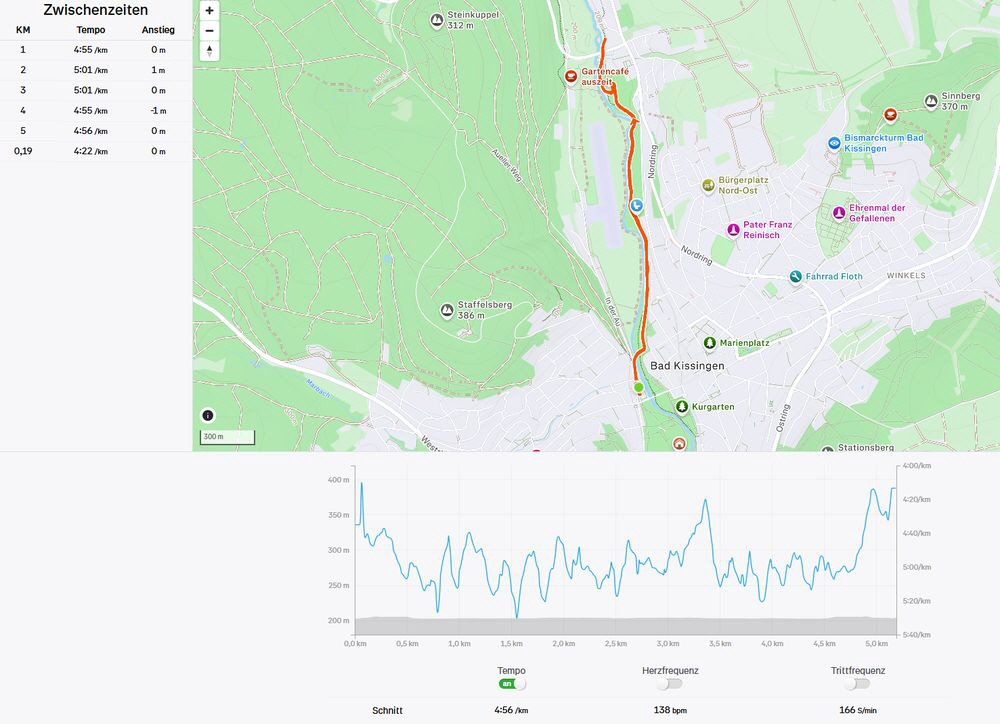Screen dimensions: 1000x724
Task: Turn off the Tempo chart toggle
Action: click(x=512, y=684)
